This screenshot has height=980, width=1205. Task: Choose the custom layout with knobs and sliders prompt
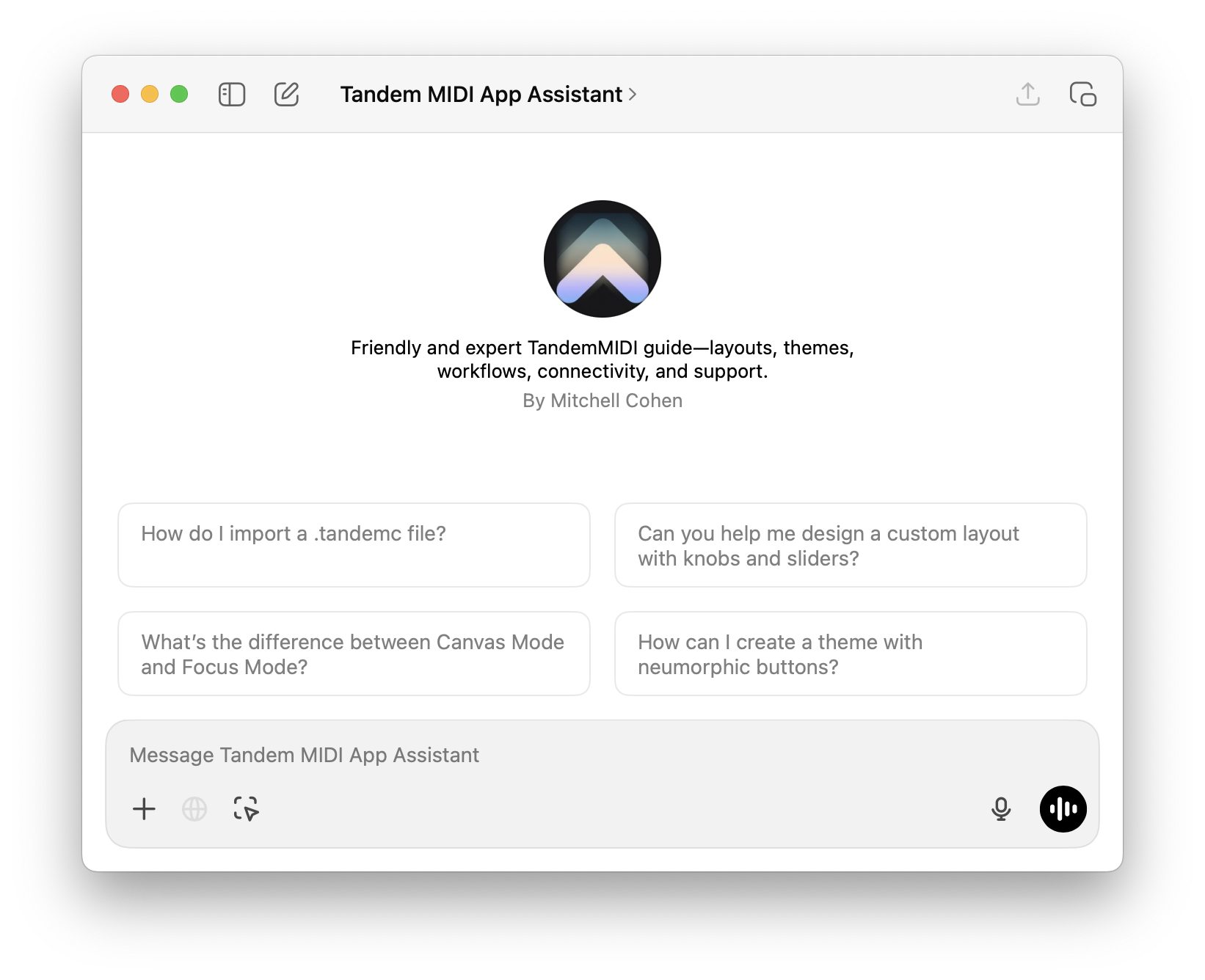point(850,545)
